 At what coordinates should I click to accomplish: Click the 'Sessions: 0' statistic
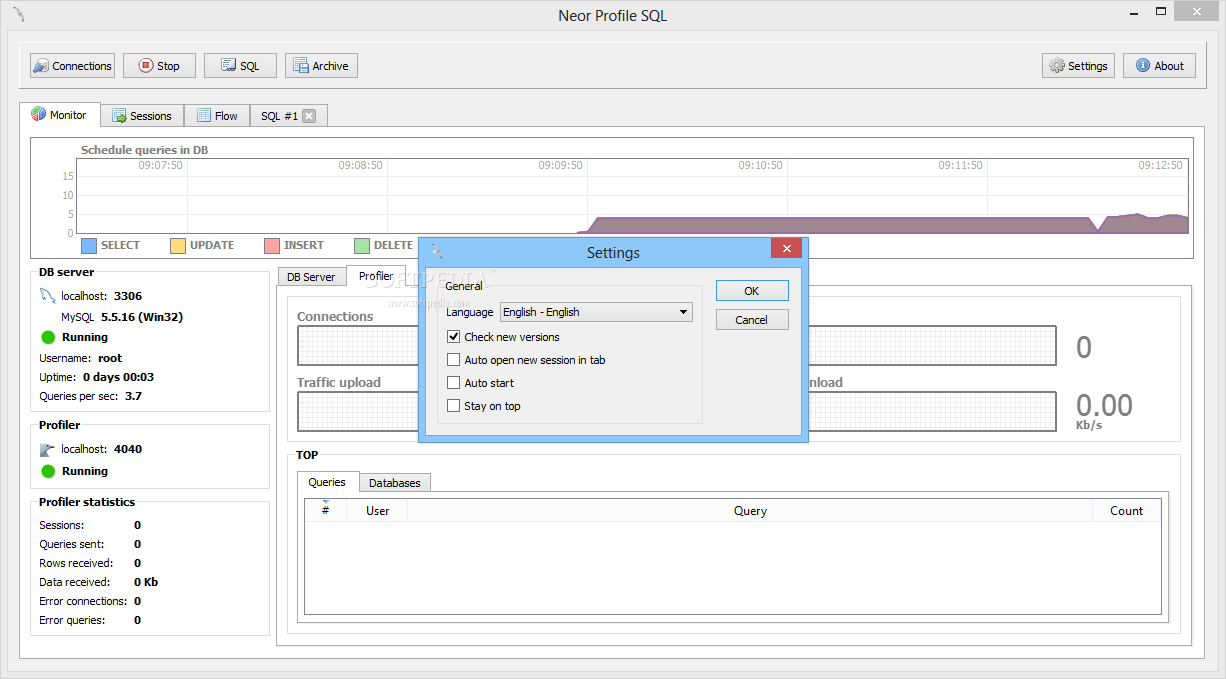[90, 525]
